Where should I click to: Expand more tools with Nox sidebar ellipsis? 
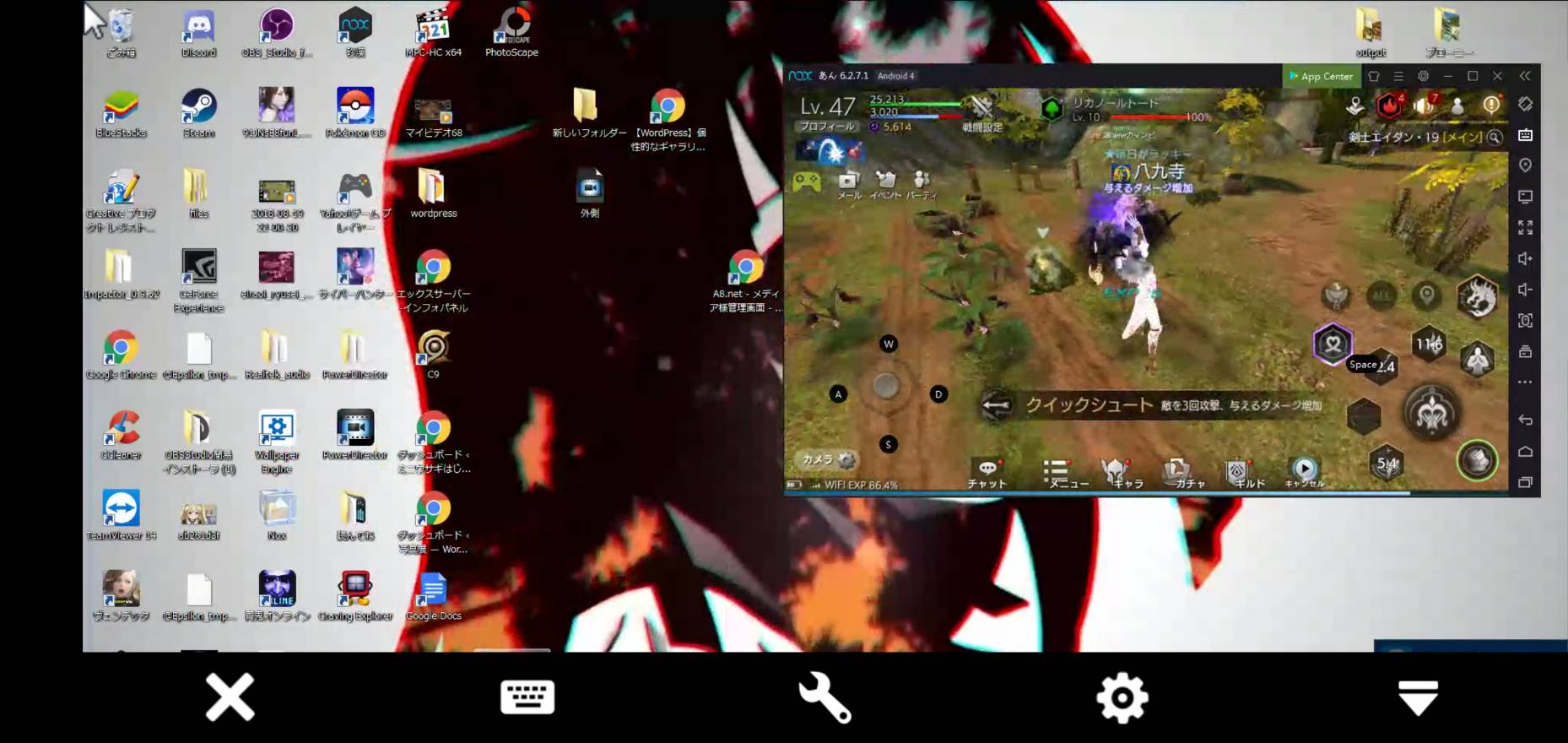[x=1525, y=382]
